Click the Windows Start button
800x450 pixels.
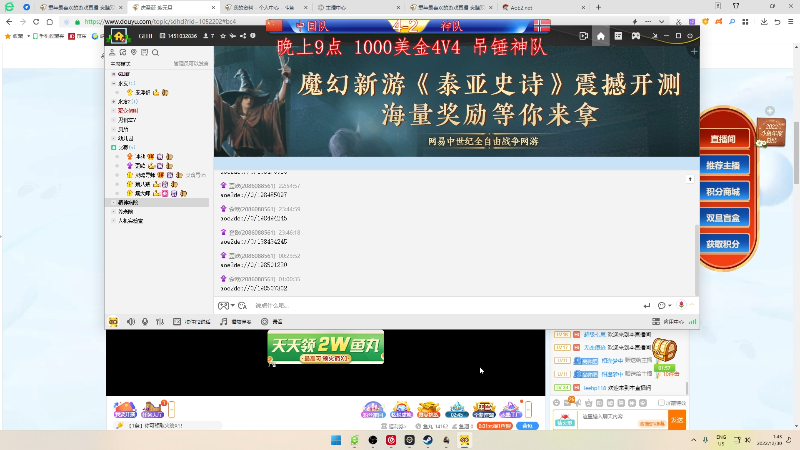(336, 440)
